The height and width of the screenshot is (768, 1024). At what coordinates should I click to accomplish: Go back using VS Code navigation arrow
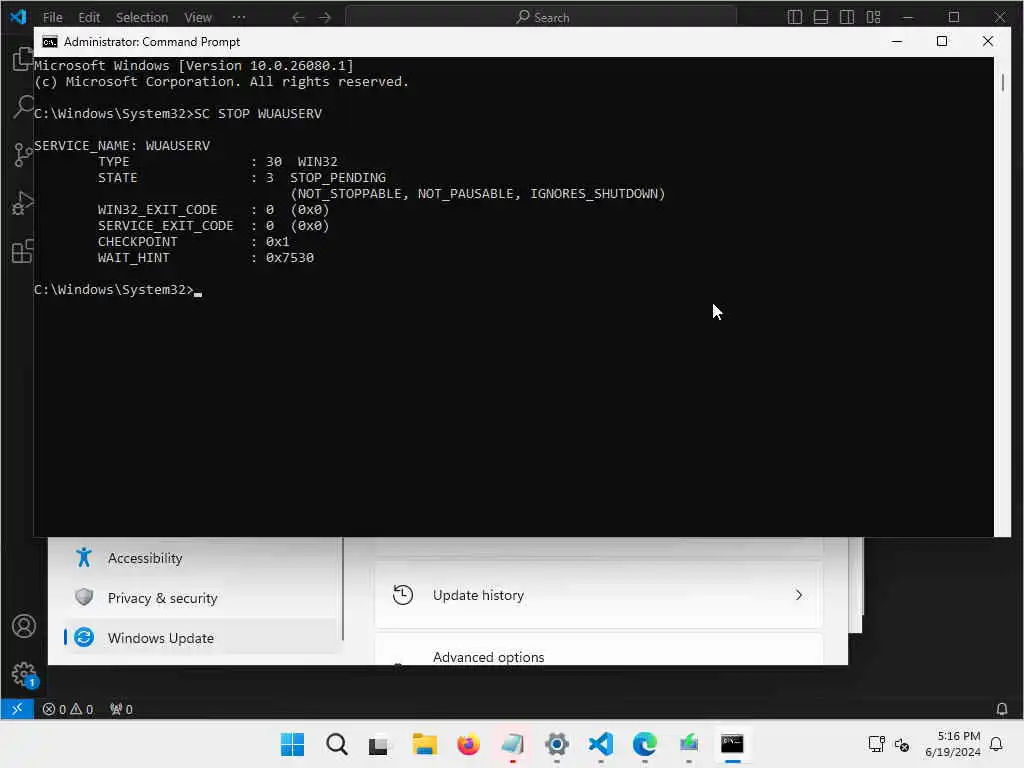[298, 17]
